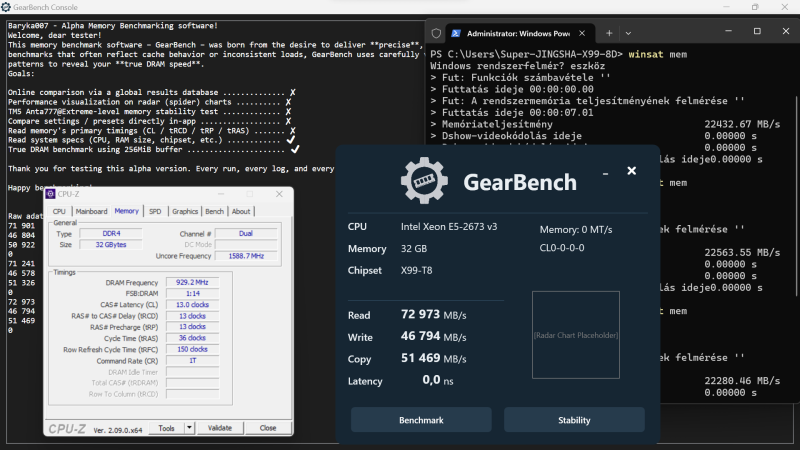Run the GearBench Stability test
The height and width of the screenshot is (450, 800).
click(x=574, y=420)
